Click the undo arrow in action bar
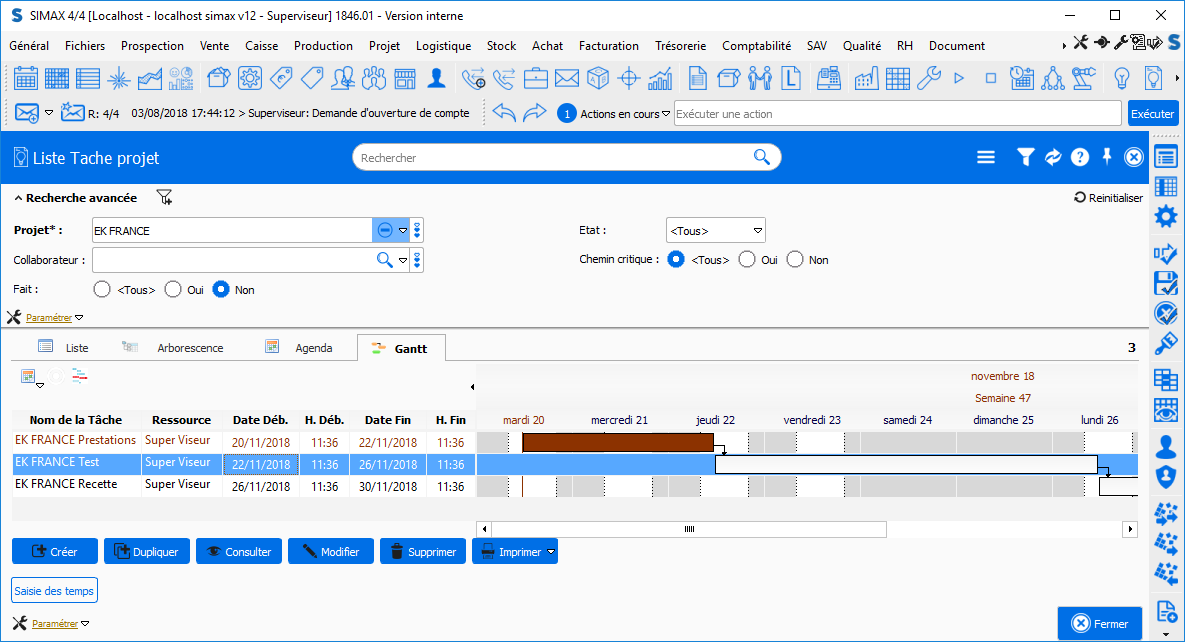 pos(504,113)
